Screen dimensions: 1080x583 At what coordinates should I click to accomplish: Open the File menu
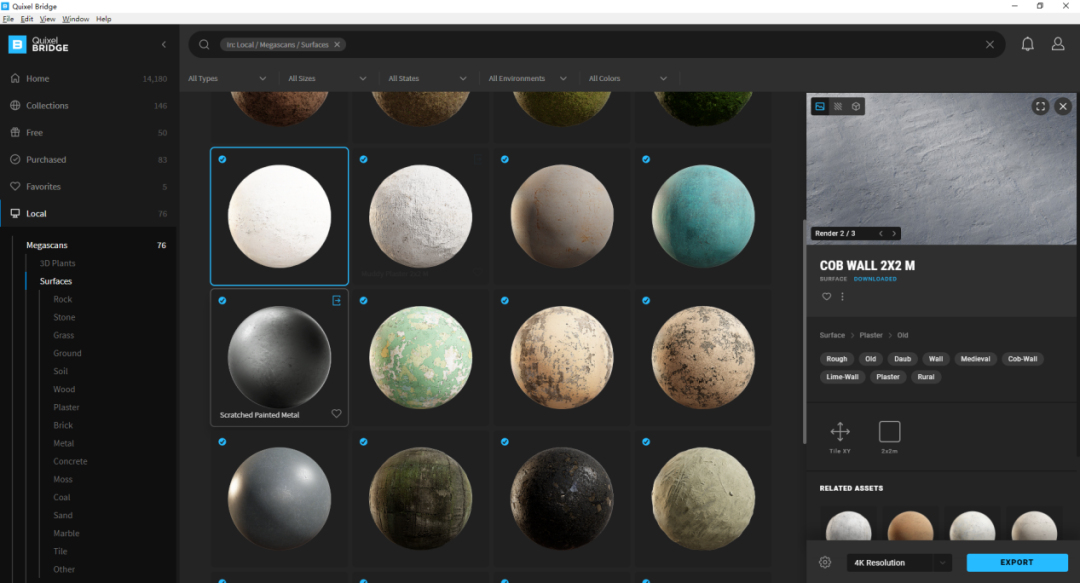[8, 19]
